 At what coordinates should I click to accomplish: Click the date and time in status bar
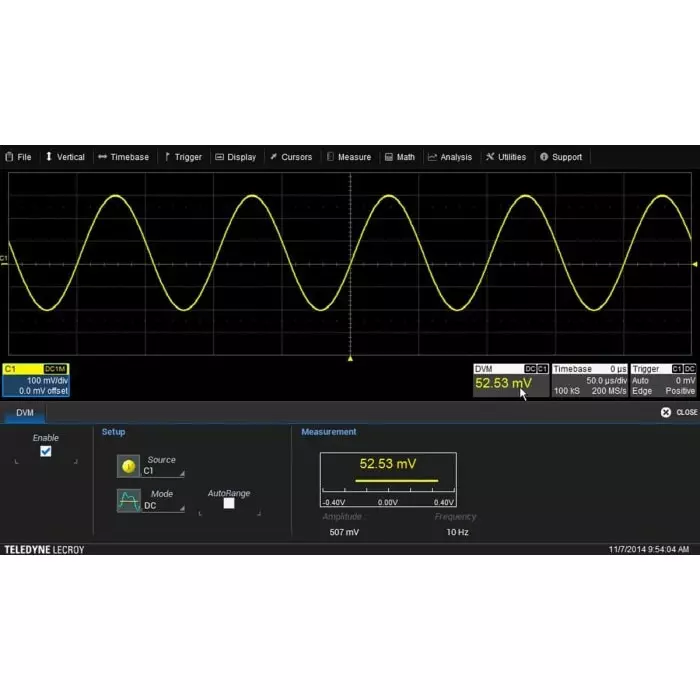pyautogui.click(x=649, y=550)
